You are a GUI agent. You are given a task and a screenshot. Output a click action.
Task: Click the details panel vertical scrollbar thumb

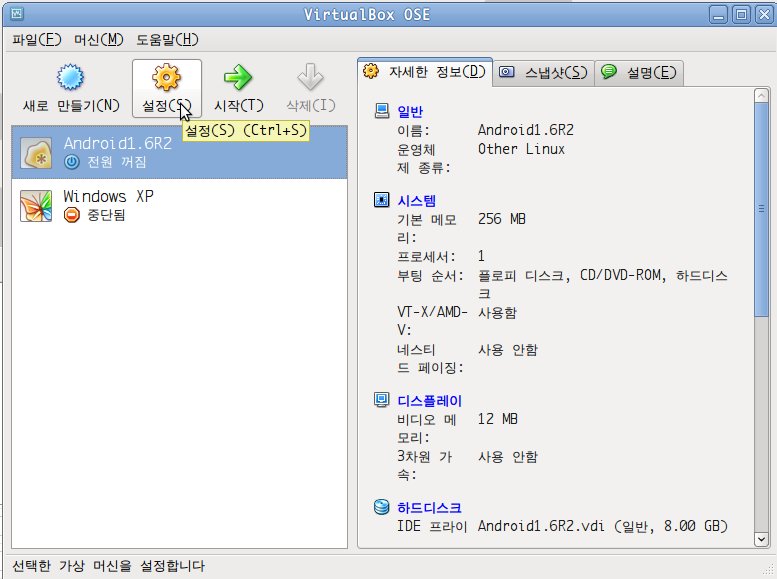(x=761, y=210)
